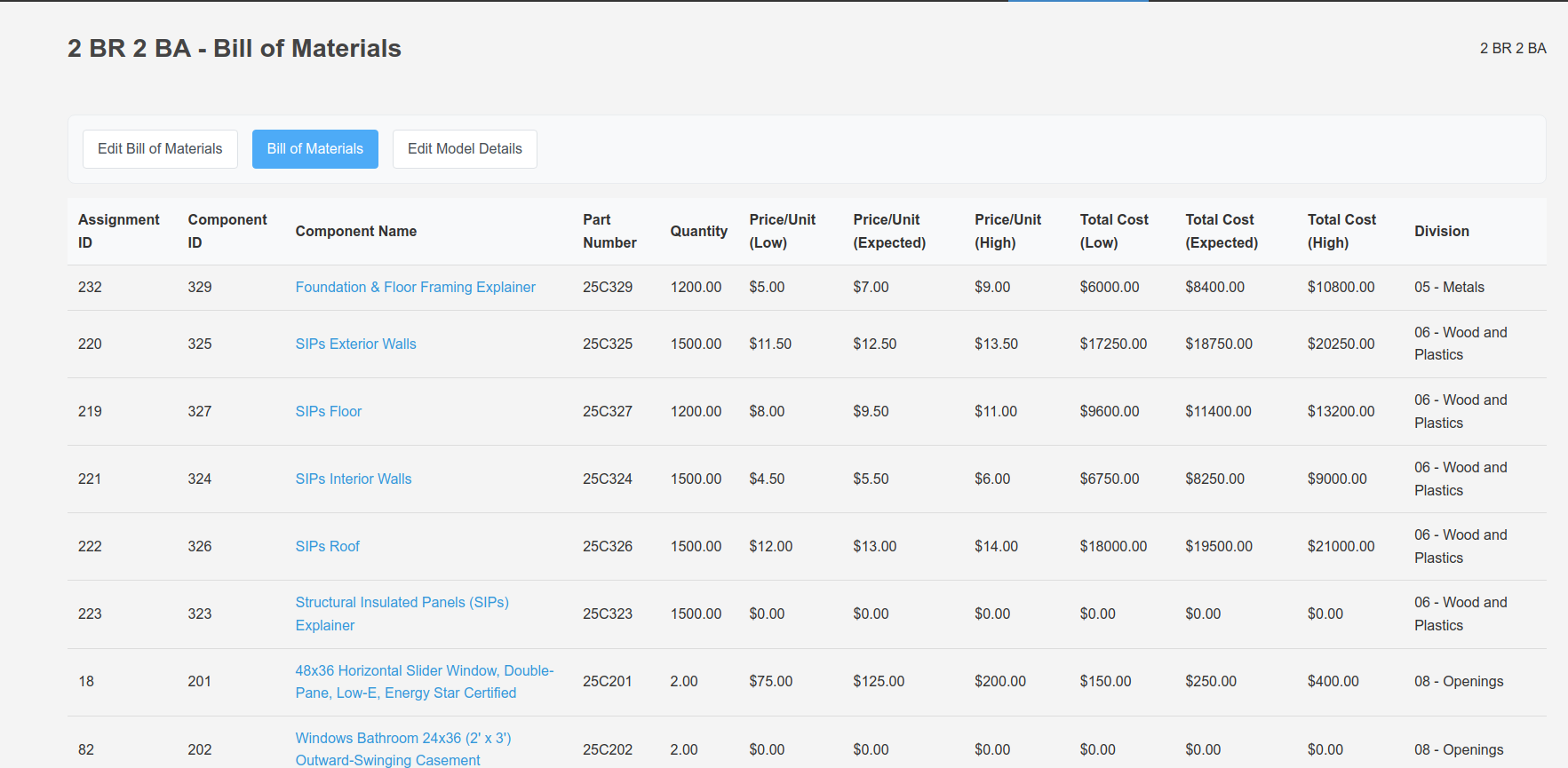Viewport: 1568px width, 768px height.
Task: Click the Price/Unit (Expected) column header
Action: pyautogui.click(x=889, y=232)
